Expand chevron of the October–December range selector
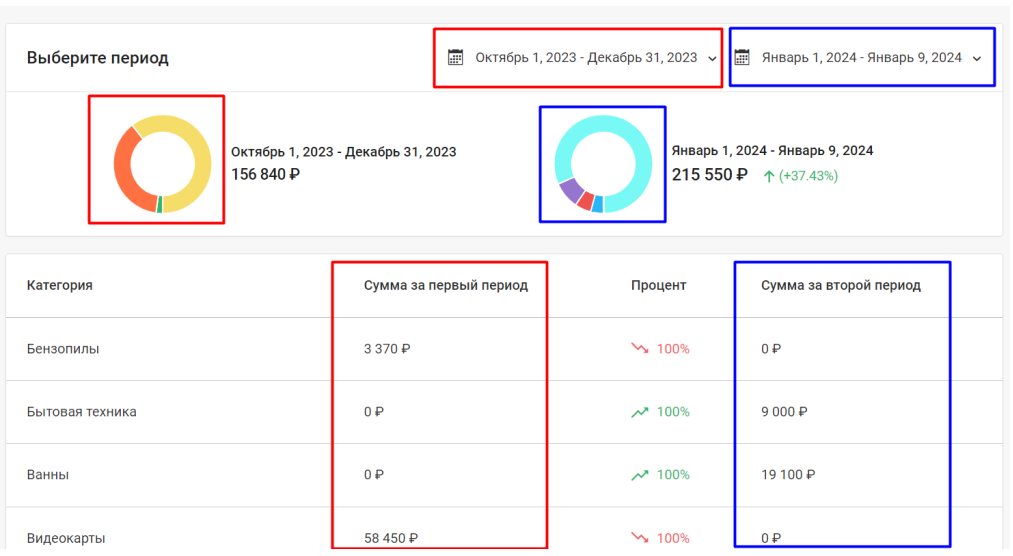This screenshot has height=556, width=1013. click(712, 59)
